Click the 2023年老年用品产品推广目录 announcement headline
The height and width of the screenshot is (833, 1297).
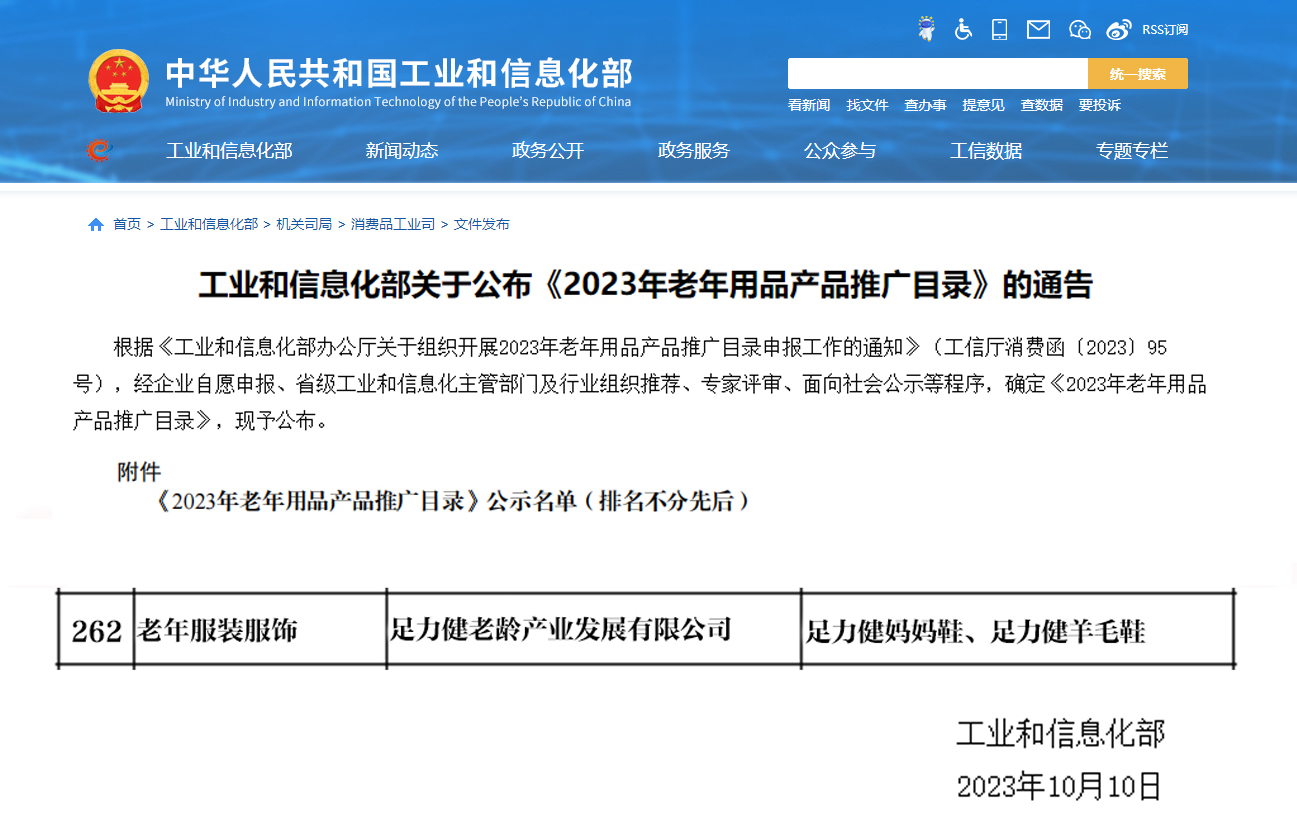(x=646, y=285)
